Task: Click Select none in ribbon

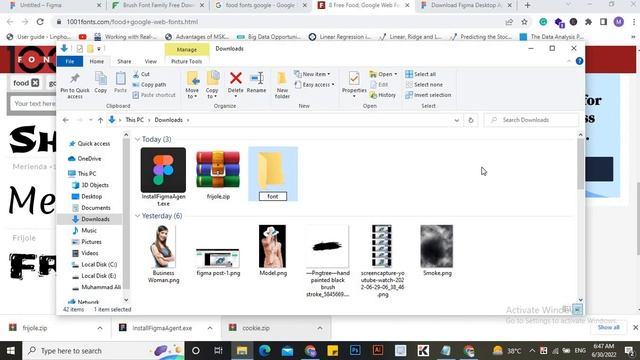Action: pyautogui.click(x=424, y=84)
